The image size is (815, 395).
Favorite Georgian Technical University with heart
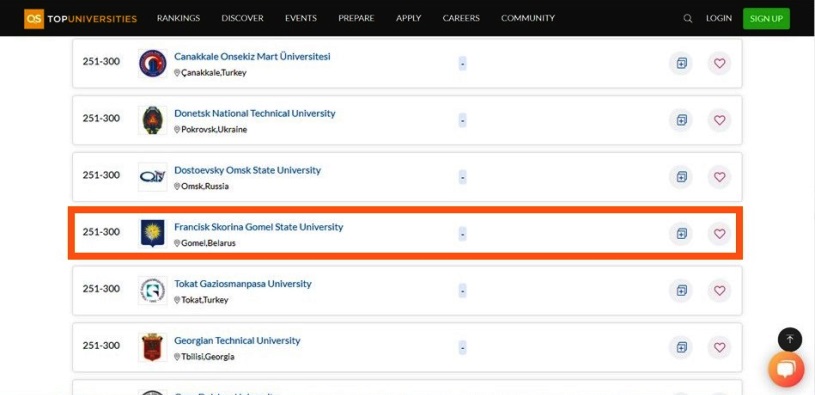click(x=719, y=347)
